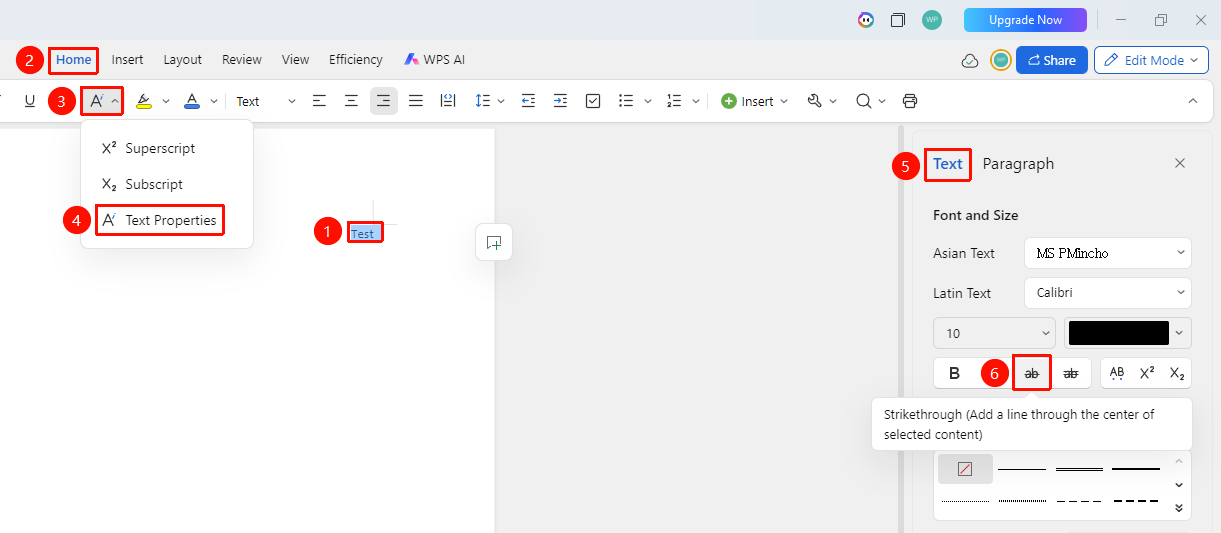Toggle the AB emphasis mark button
Screen dimensions: 1221x533
1117,373
